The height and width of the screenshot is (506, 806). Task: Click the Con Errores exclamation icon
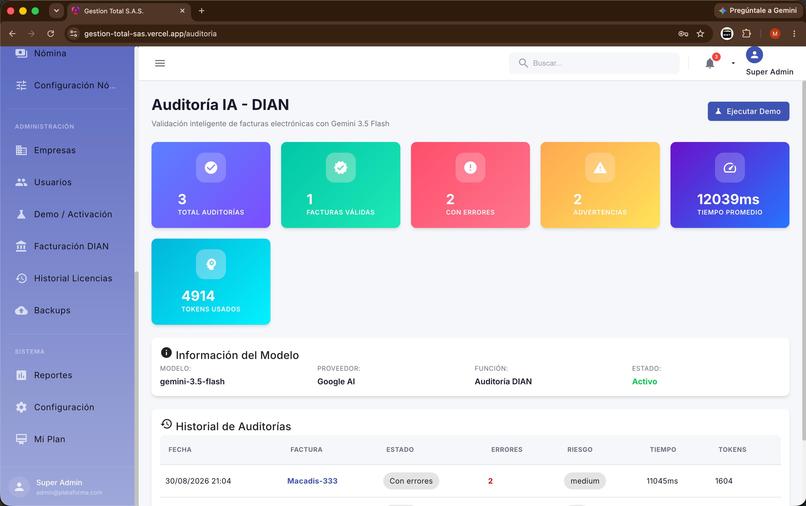pyautogui.click(x=470, y=168)
